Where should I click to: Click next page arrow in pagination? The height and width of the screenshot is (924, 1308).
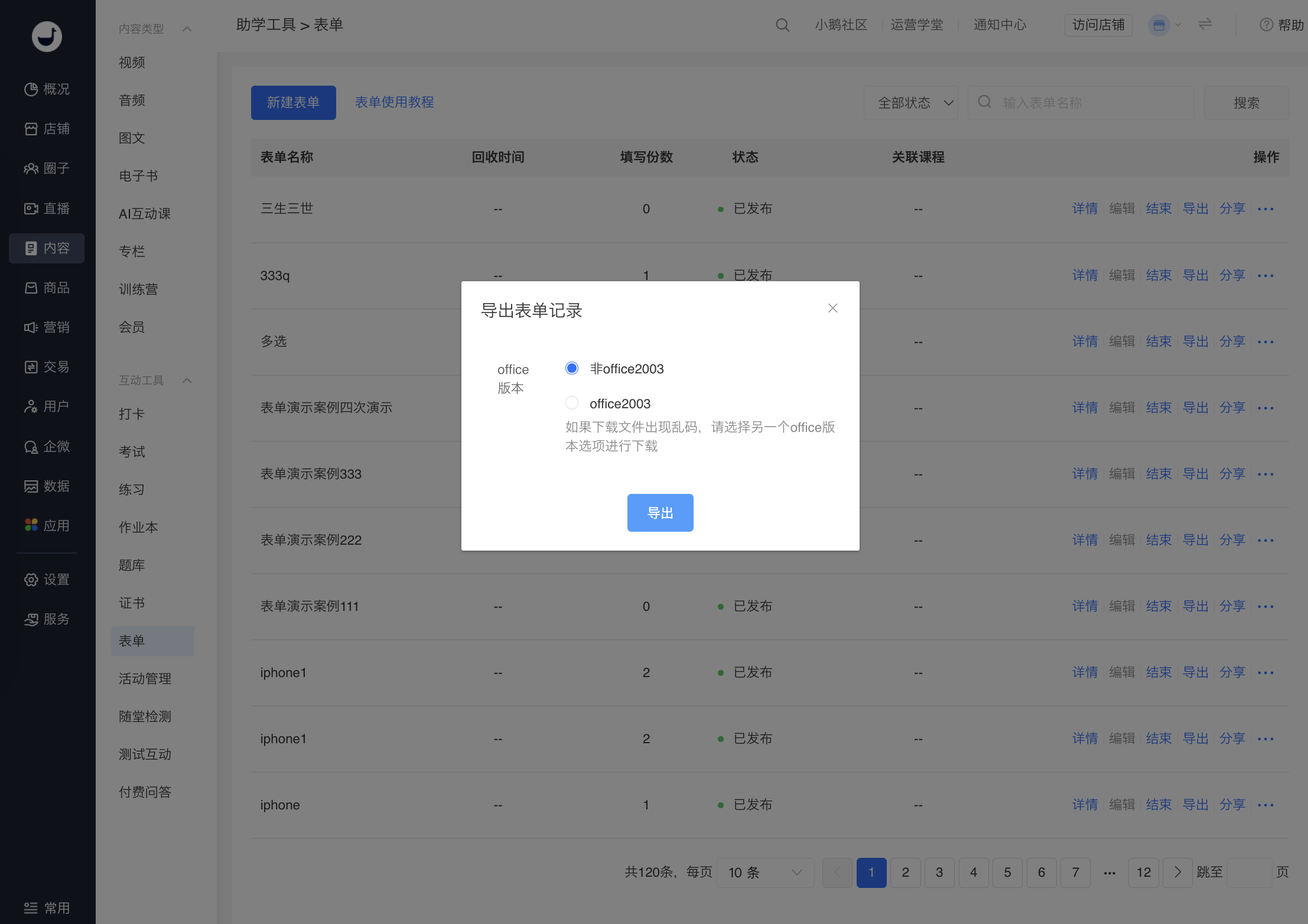click(1177, 872)
